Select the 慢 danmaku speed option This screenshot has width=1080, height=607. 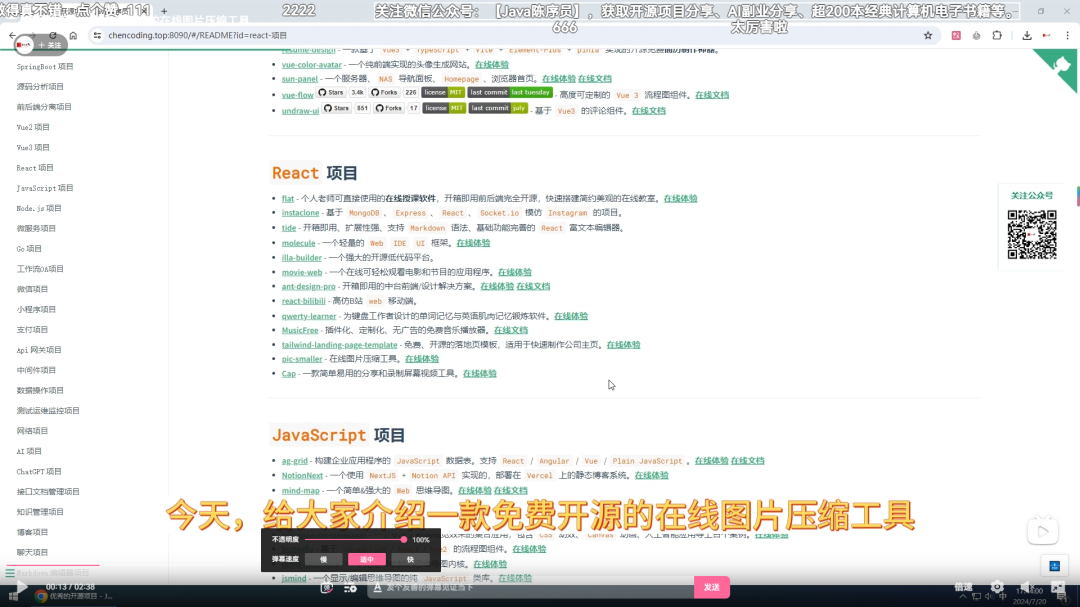click(x=322, y=559)
